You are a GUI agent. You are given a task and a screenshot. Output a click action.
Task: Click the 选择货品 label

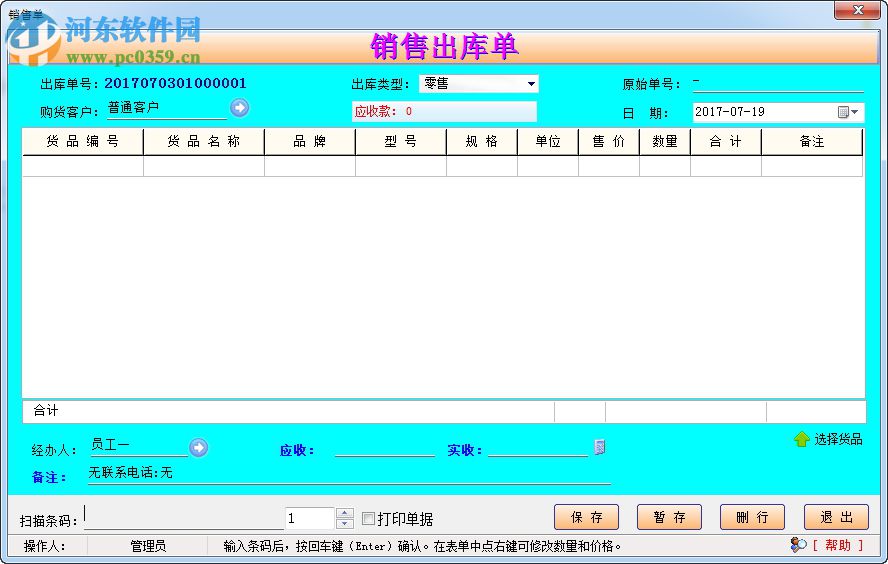click(838, 439)
